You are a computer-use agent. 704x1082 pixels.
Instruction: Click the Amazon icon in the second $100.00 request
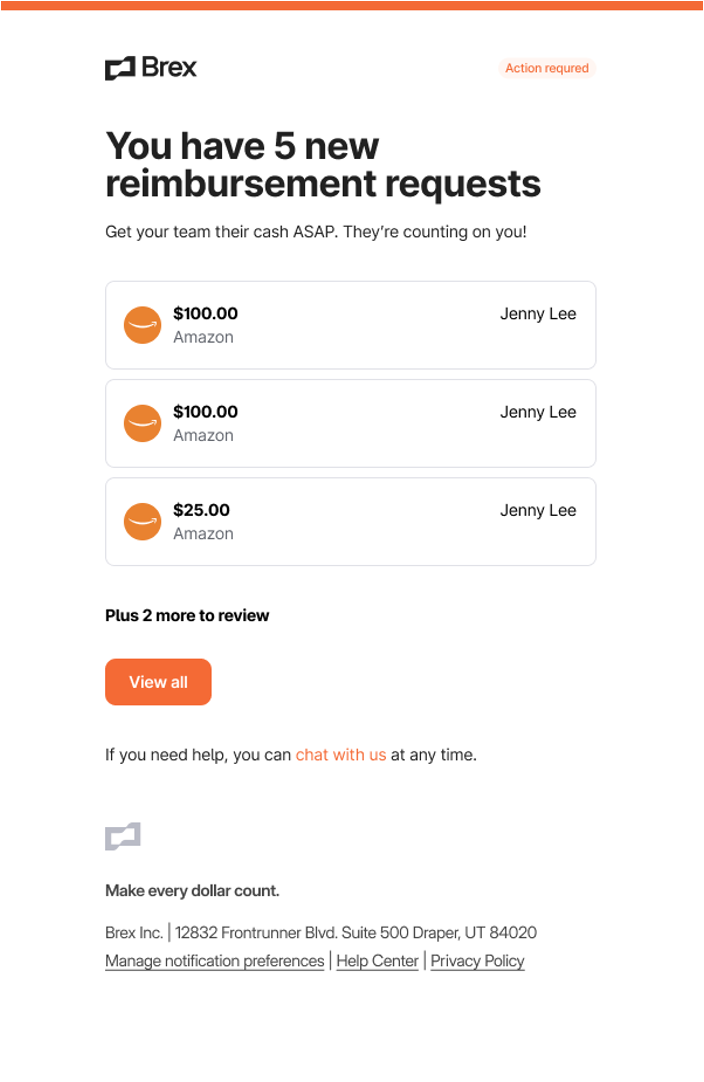142,423
